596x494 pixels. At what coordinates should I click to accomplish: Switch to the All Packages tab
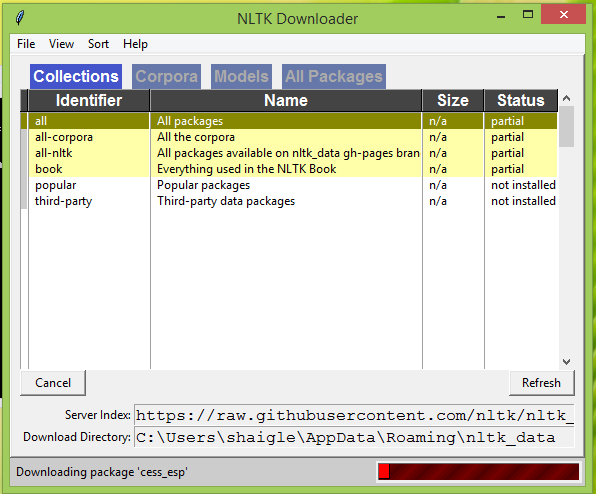[334, 76]
